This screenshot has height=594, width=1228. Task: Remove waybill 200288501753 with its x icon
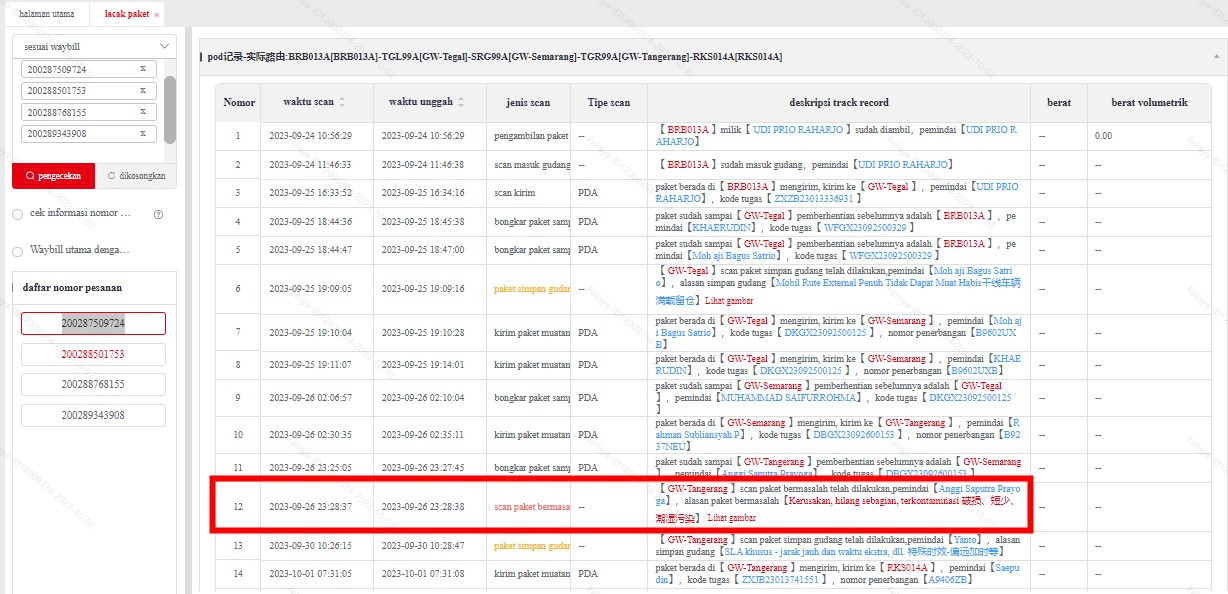[x=142, y=90]
